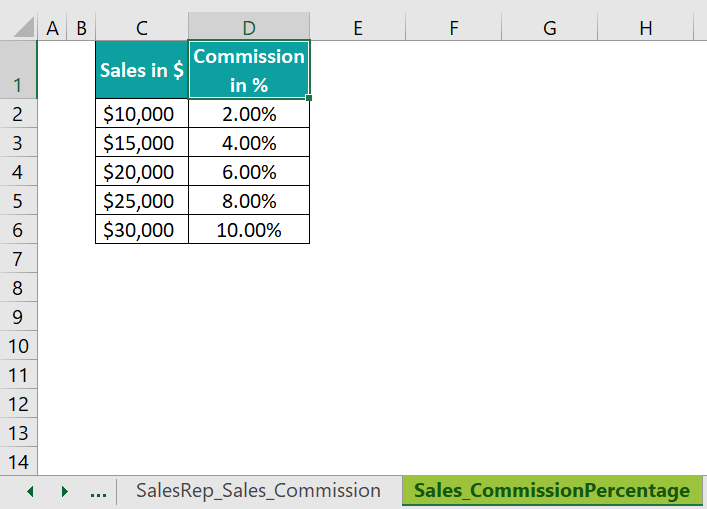Select row 4 header
Viewport: 707px width, 509px height.
click(x=18, y=171)
